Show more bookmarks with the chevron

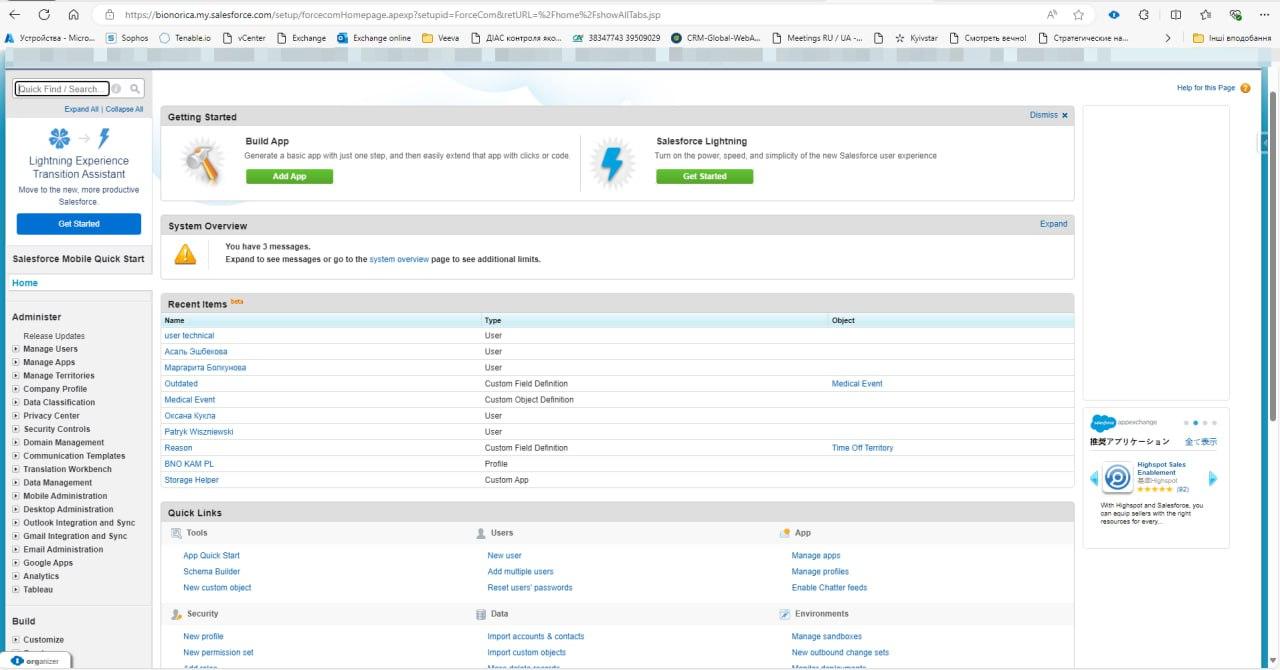[1168, 38]
